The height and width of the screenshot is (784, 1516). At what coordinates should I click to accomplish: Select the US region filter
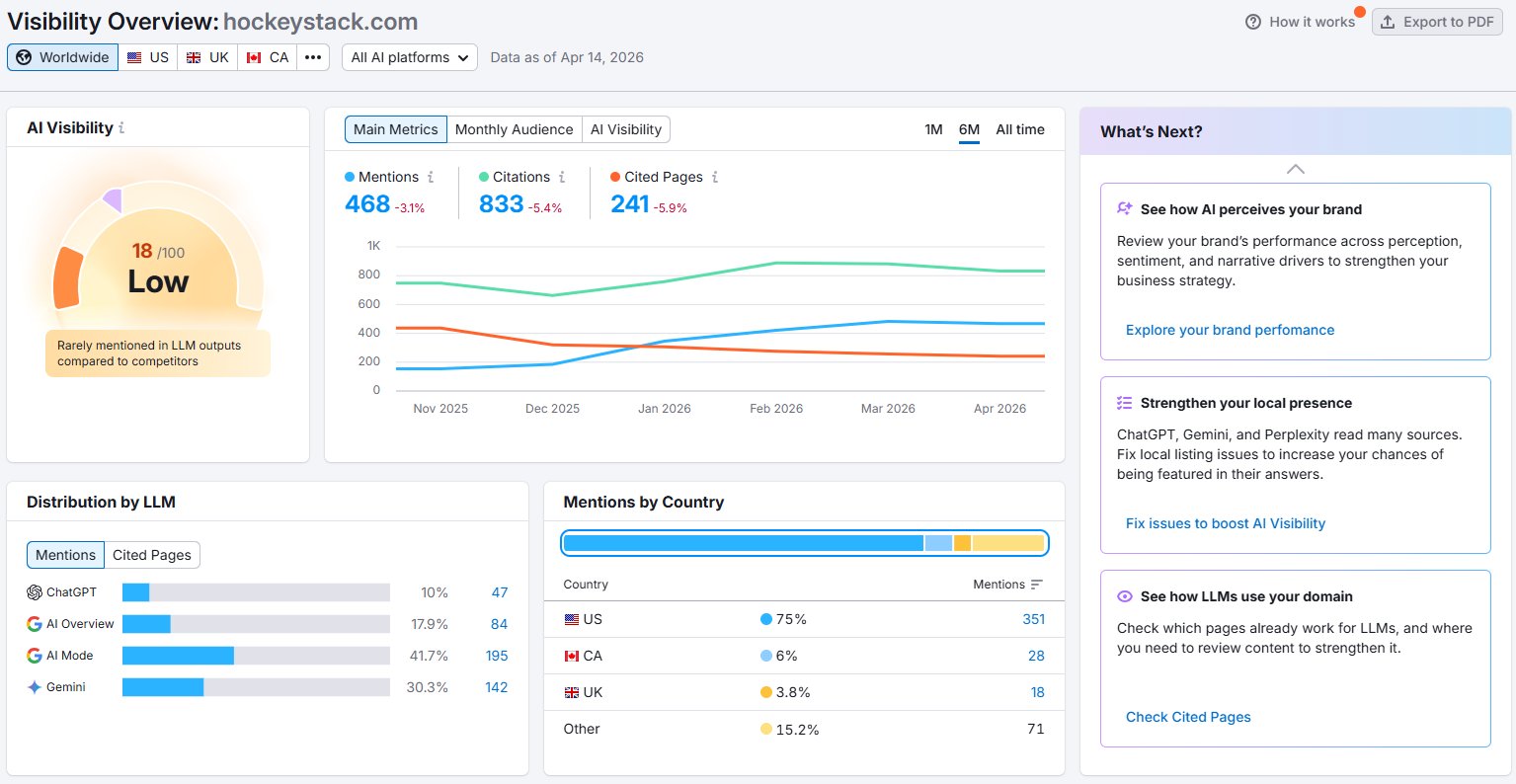148,57
